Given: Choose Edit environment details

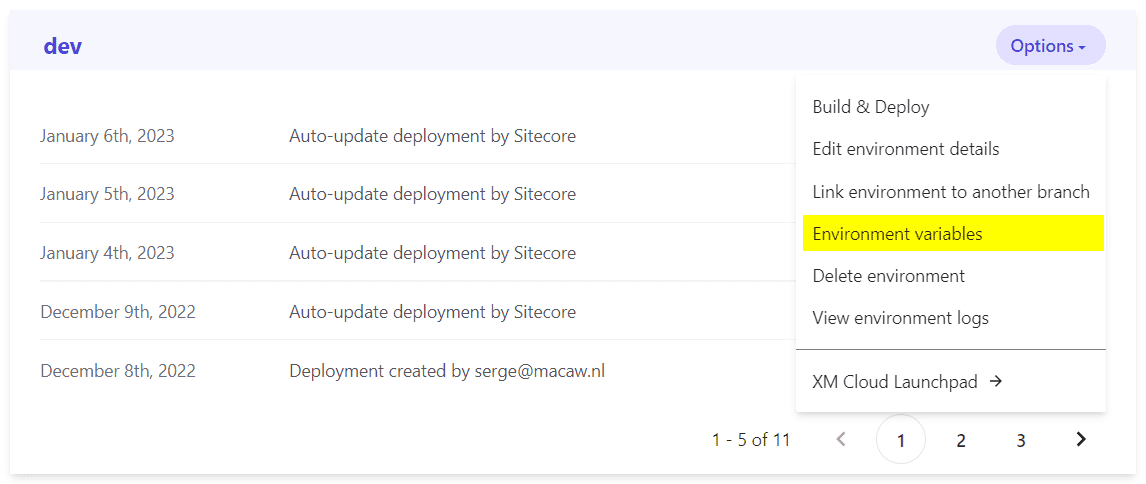Looking at the screenshot, I should pos(905,149).
